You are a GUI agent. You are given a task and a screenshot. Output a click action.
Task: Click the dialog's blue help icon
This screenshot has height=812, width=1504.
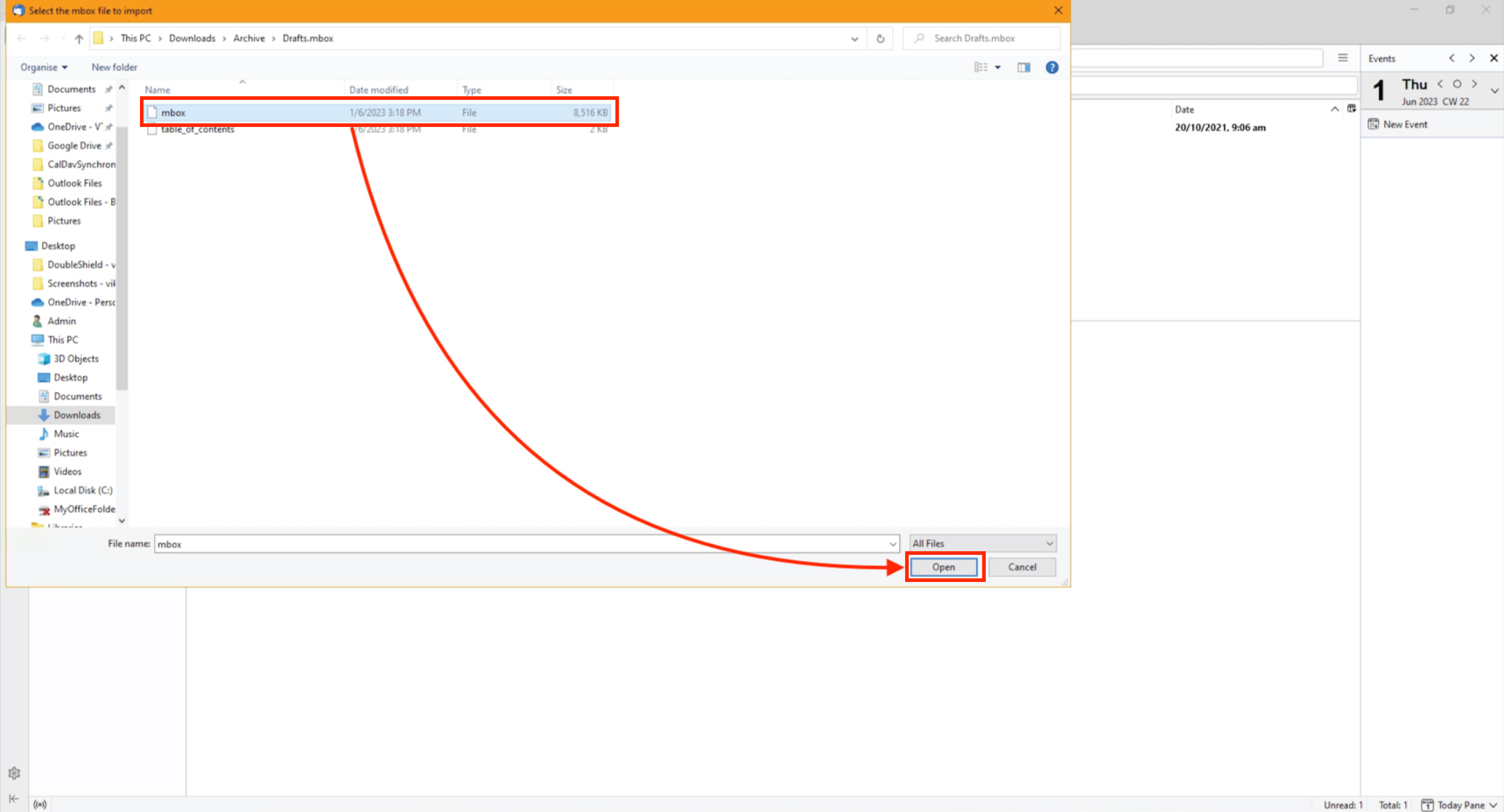[x=1051, y=67]
